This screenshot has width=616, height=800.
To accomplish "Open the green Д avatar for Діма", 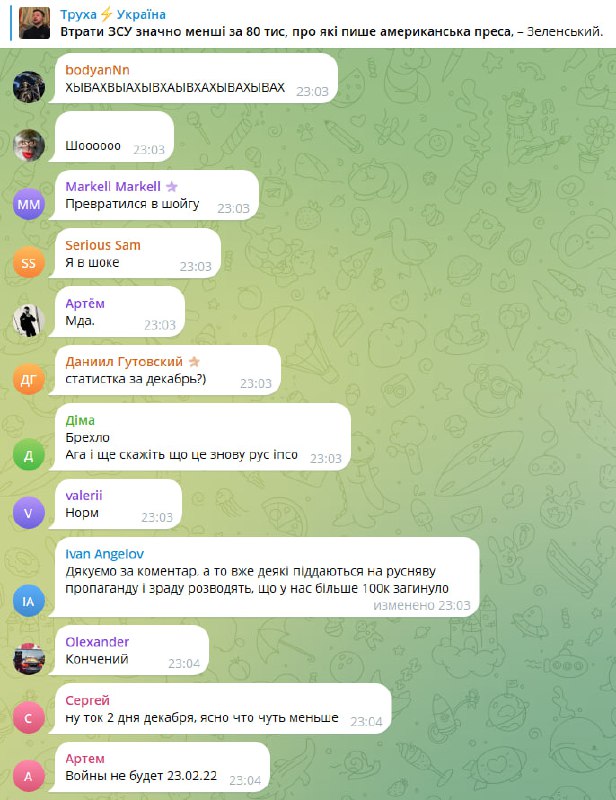I will click(29, 455).
